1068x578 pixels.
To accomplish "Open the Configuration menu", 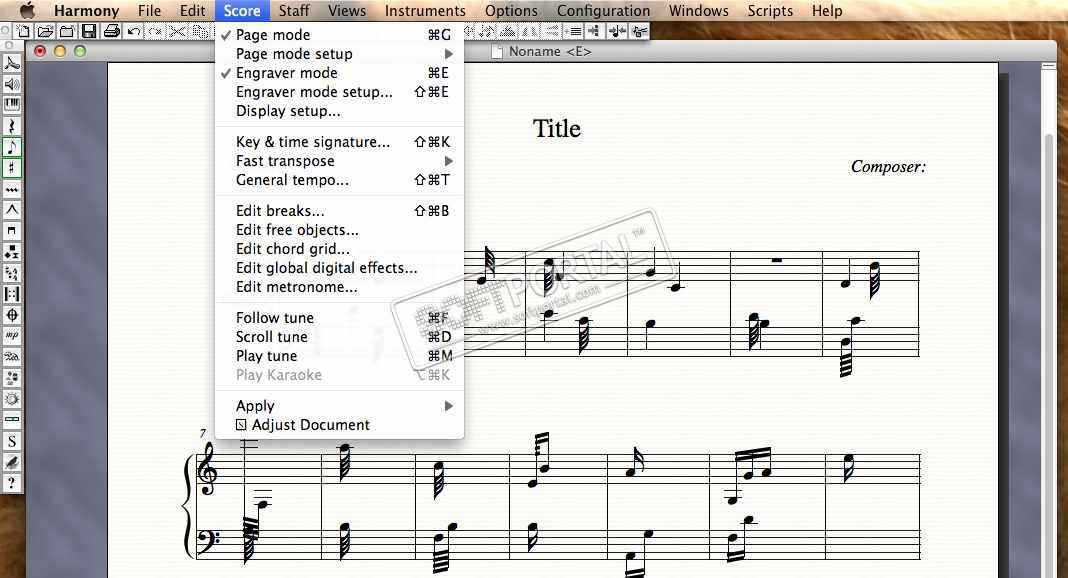I will pos(603,11).
